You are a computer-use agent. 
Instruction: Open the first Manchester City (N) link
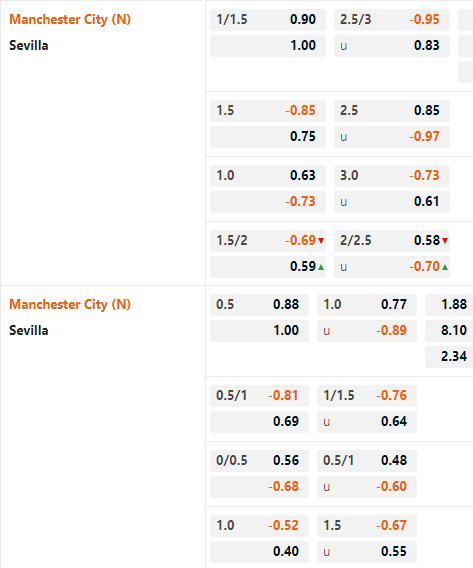click(x=70, y=19)
